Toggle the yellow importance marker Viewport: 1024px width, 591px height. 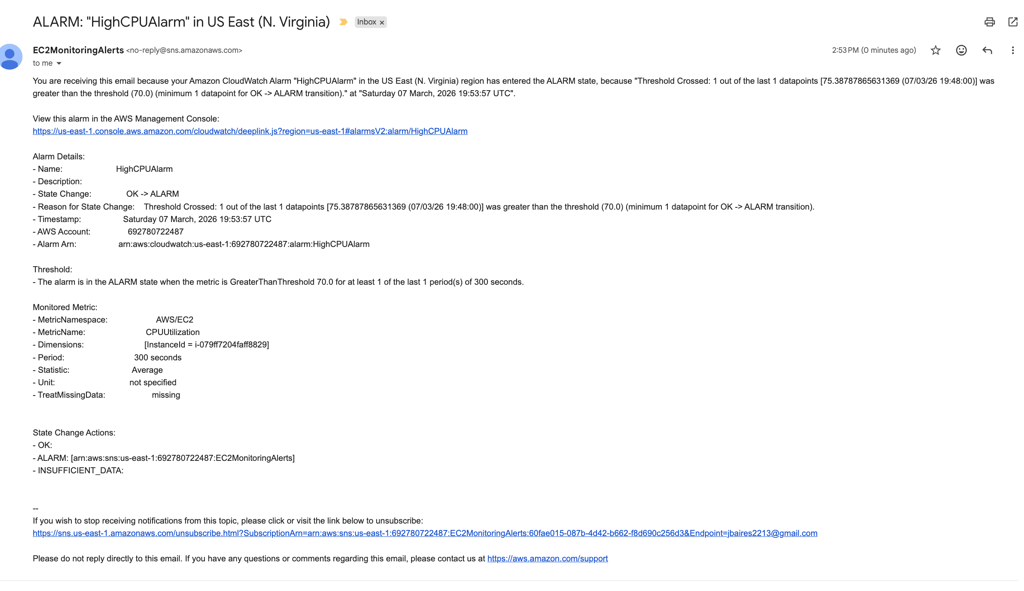[343, 22]
